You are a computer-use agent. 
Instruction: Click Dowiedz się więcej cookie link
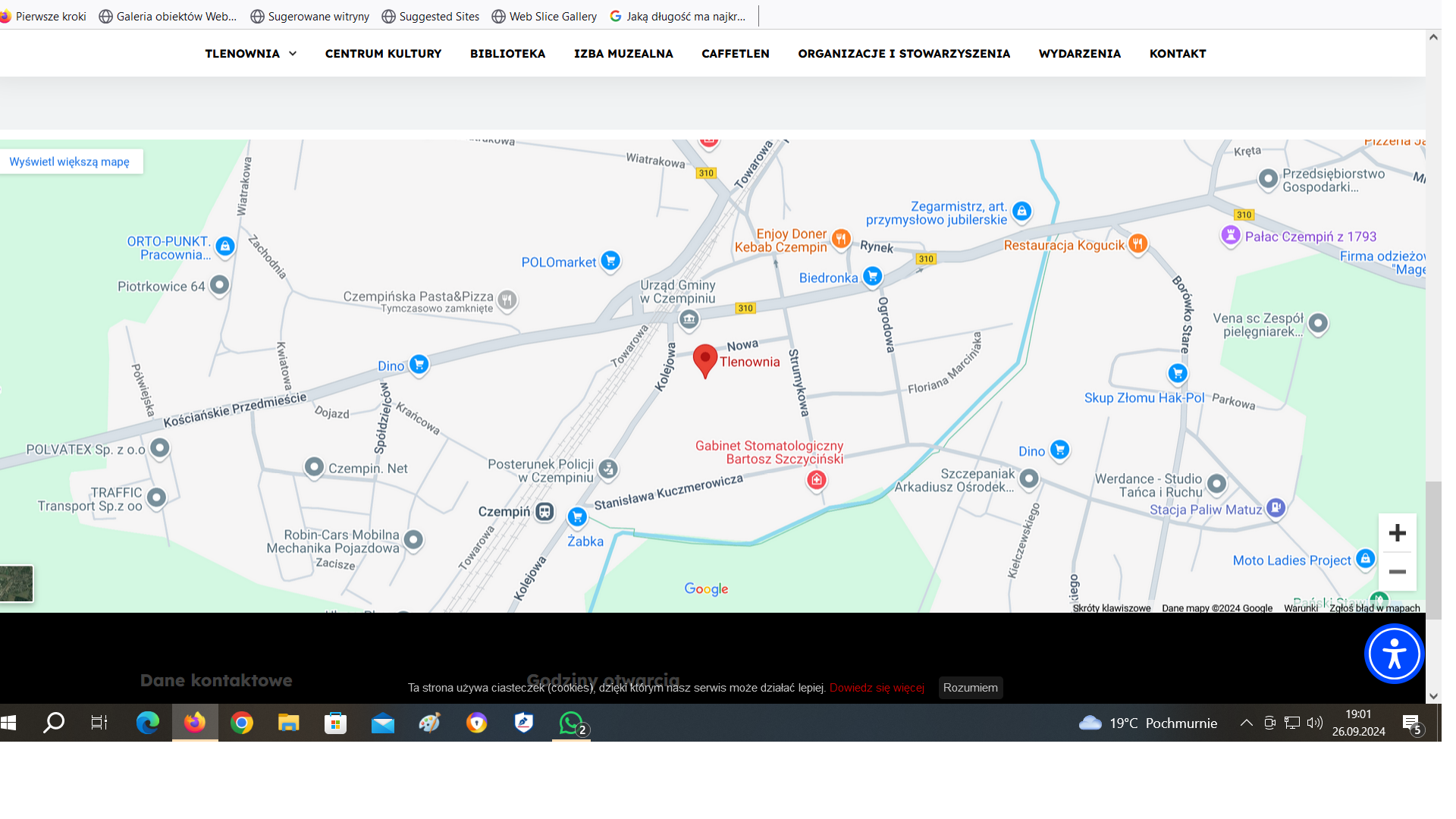click(877, 688)
